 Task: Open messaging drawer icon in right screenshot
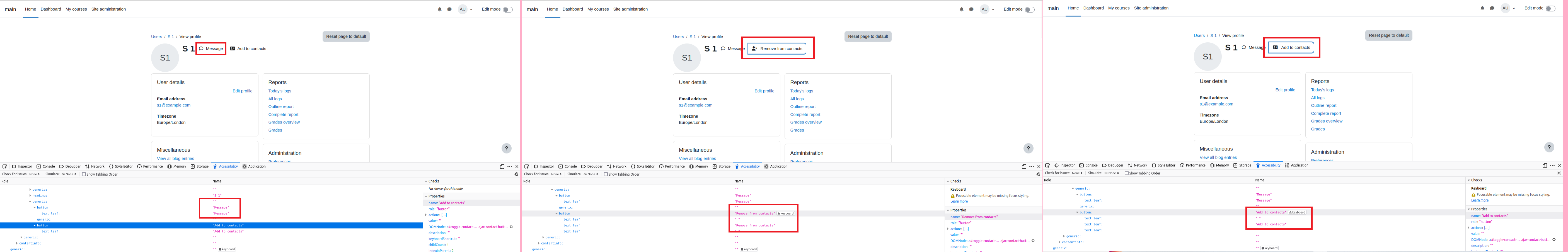pos(1492,8)
